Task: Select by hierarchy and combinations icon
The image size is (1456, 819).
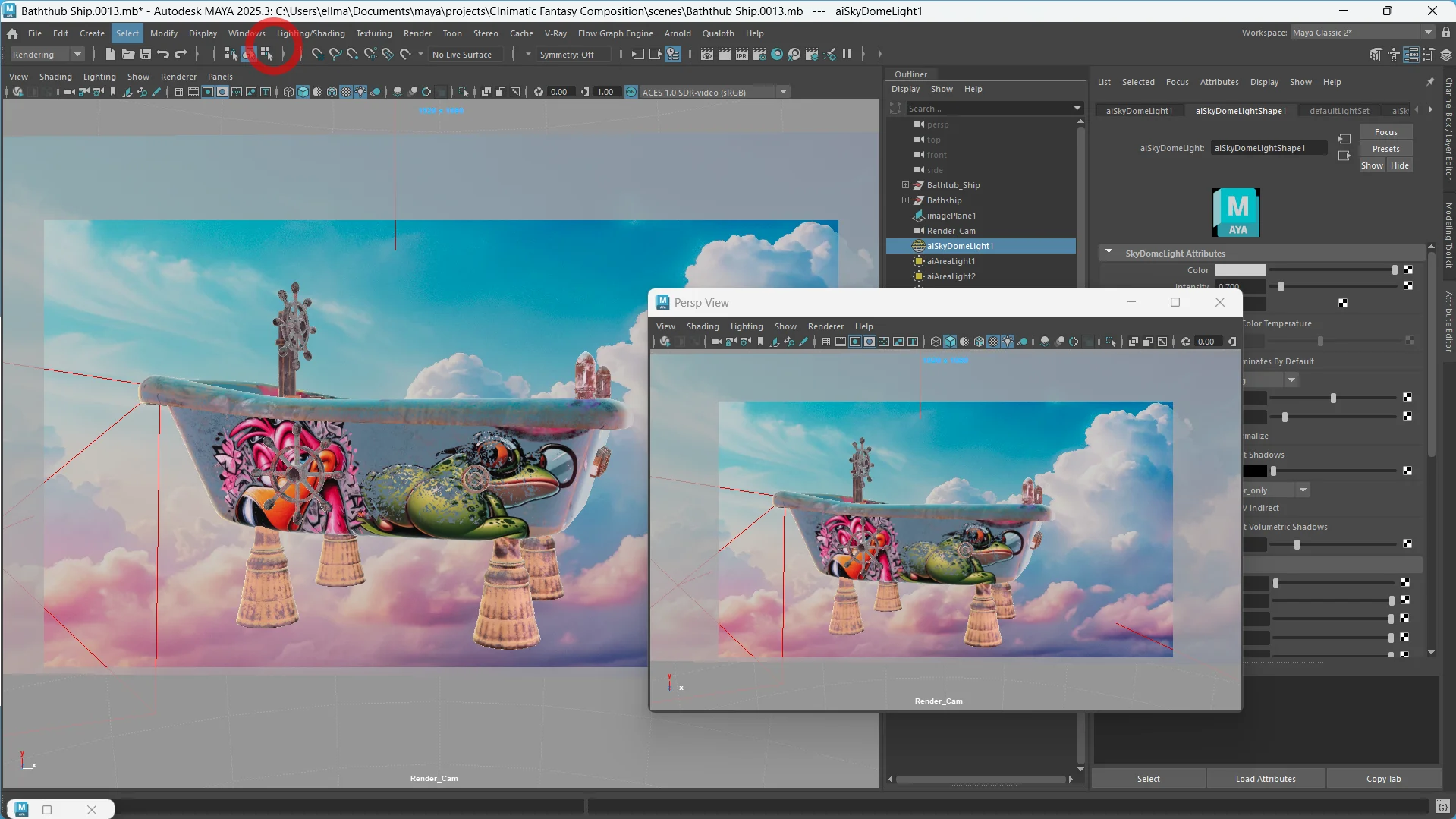Action: [x=231, y=54]
